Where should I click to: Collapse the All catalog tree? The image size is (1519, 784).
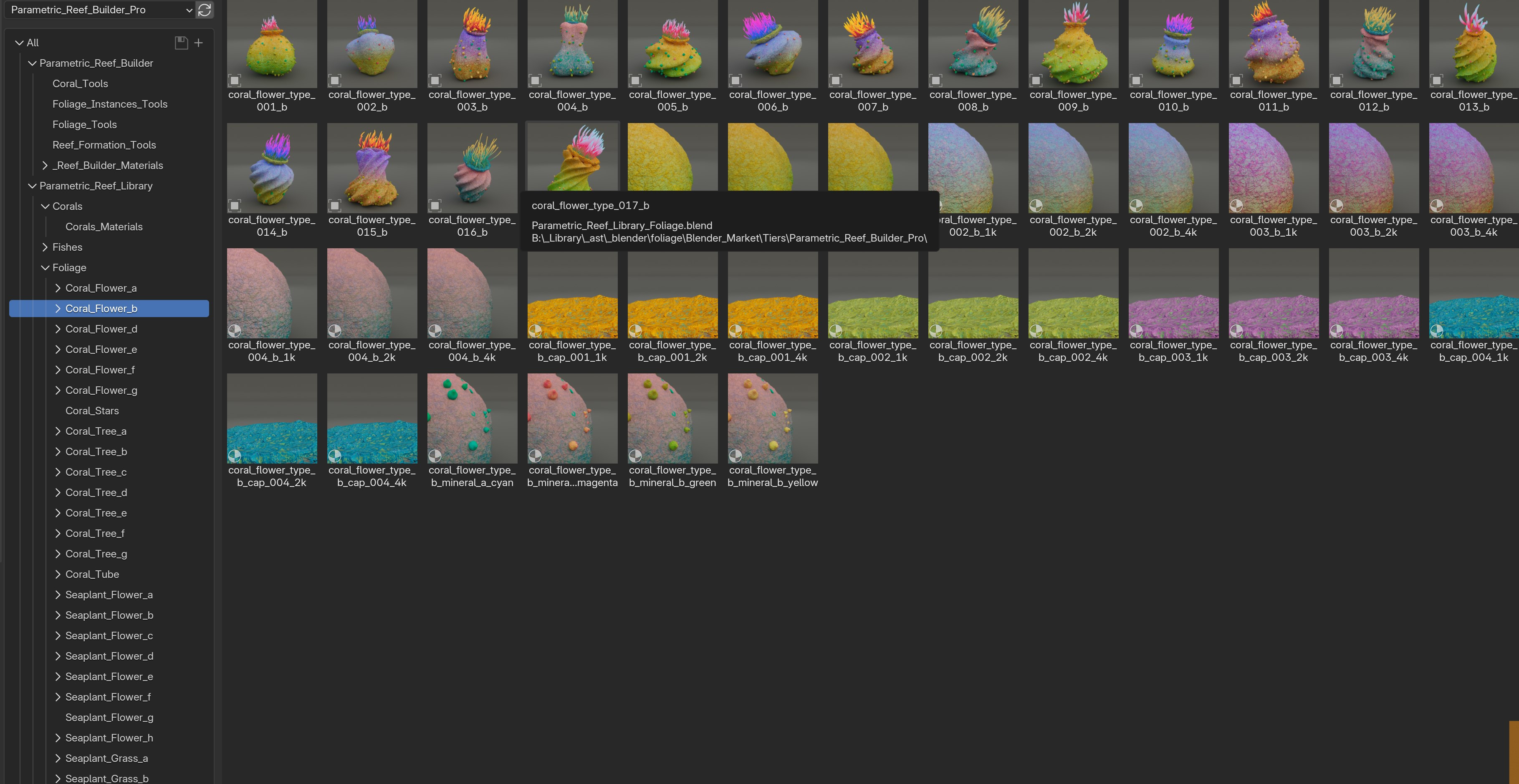(20, 43)
